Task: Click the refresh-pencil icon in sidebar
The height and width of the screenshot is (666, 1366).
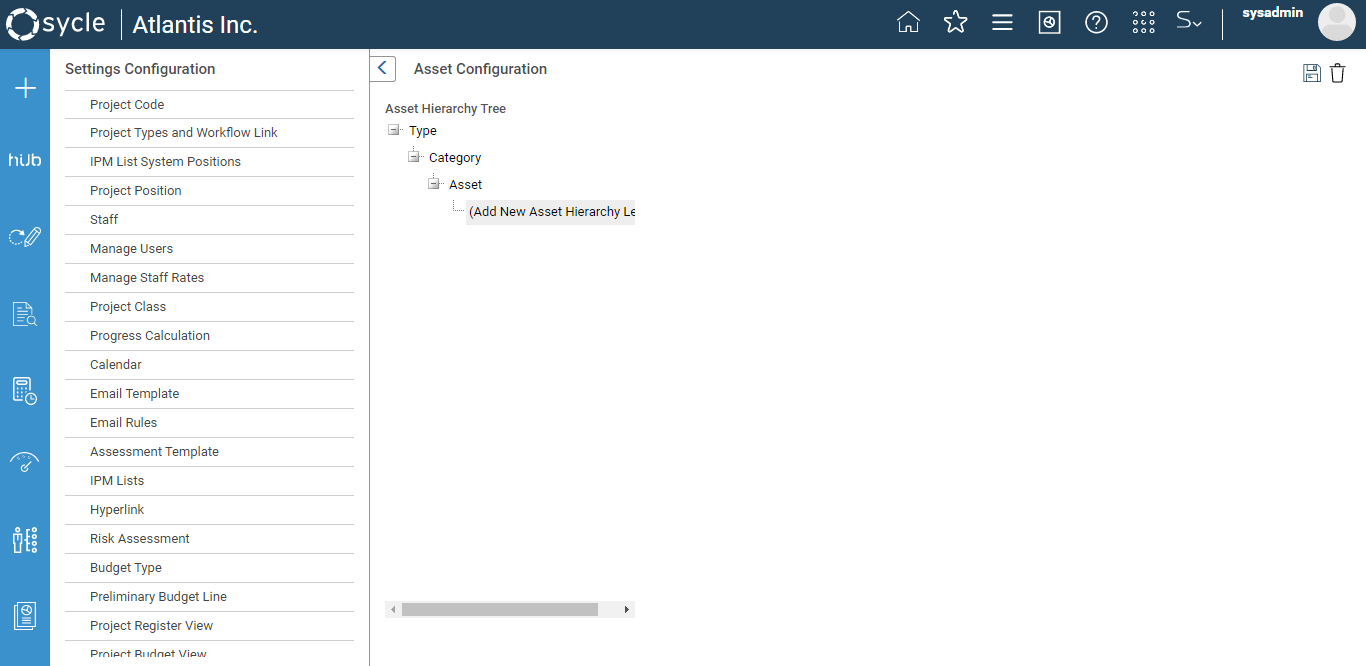Action: [x=25, y=237]
